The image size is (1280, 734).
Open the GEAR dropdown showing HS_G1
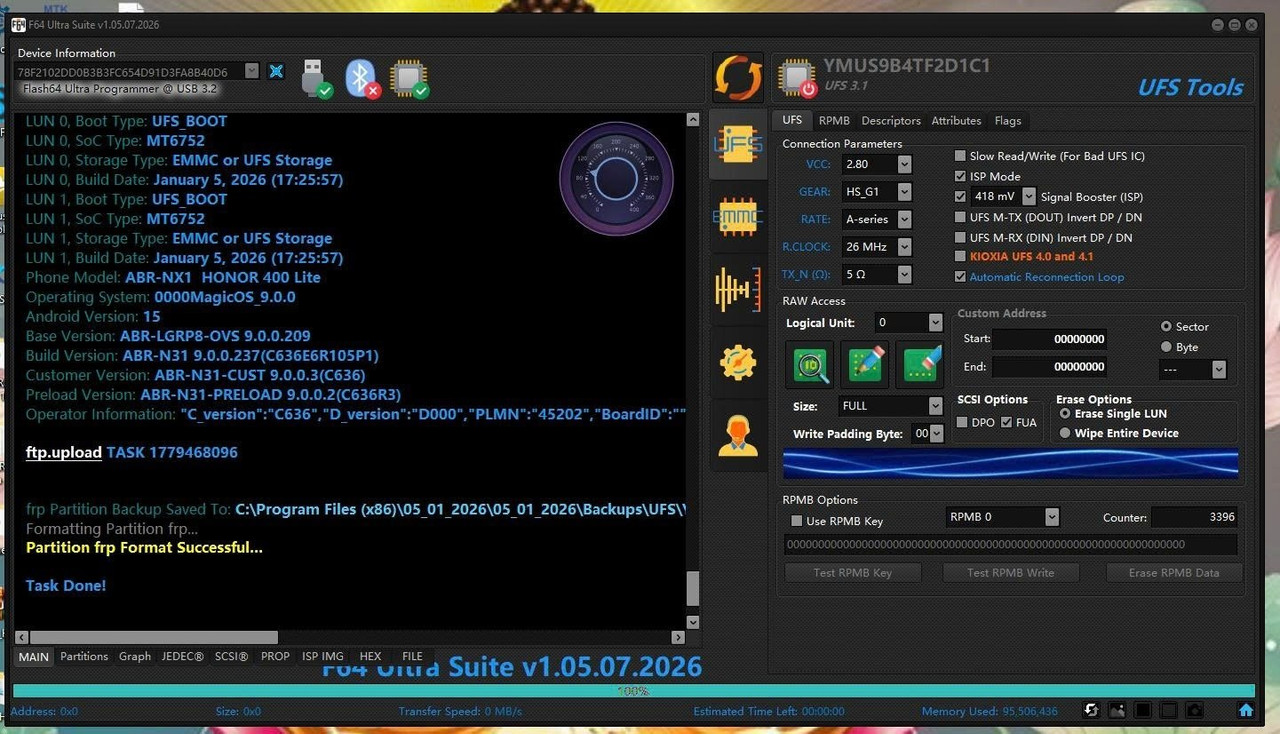(904, 191)
